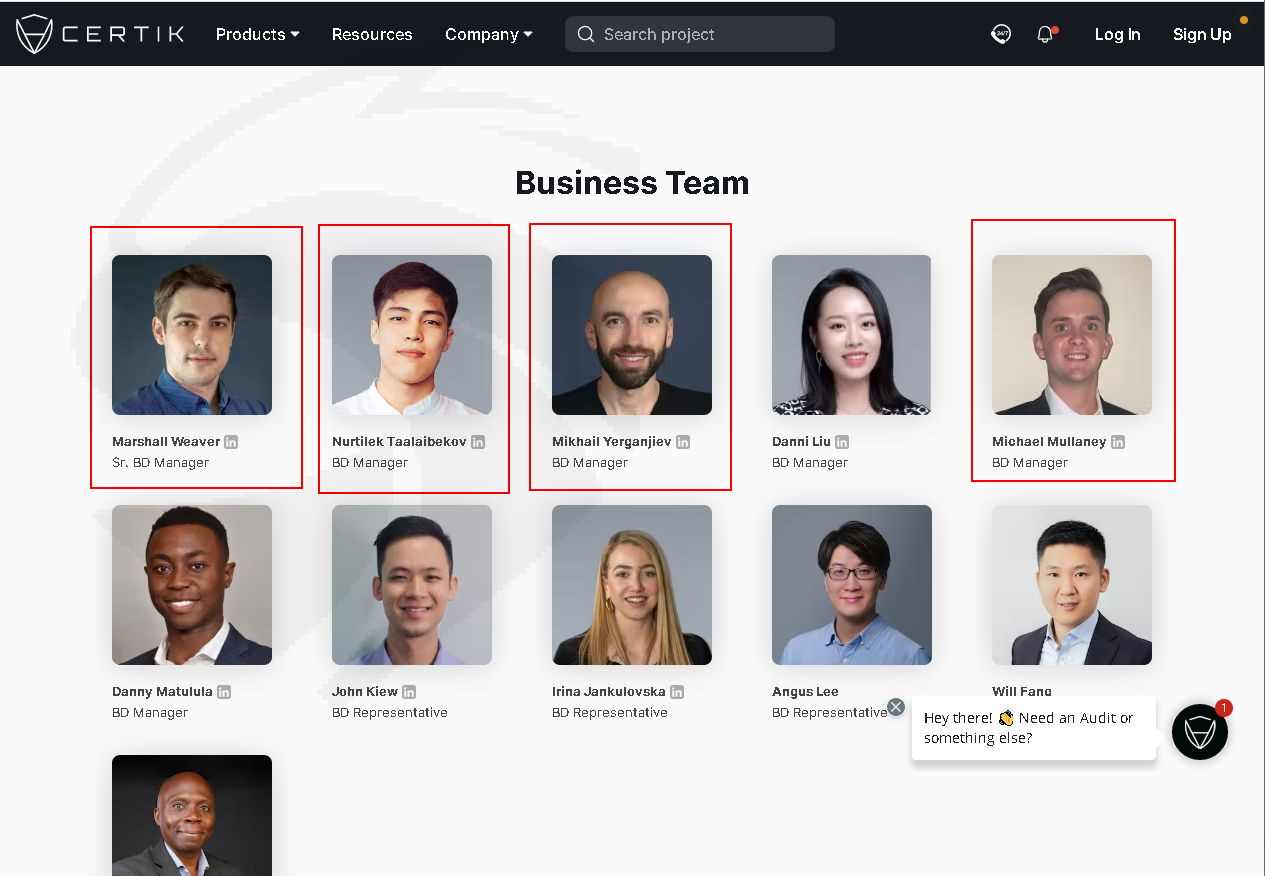Click the name Danny Matulula

click(x=162, y=691)
